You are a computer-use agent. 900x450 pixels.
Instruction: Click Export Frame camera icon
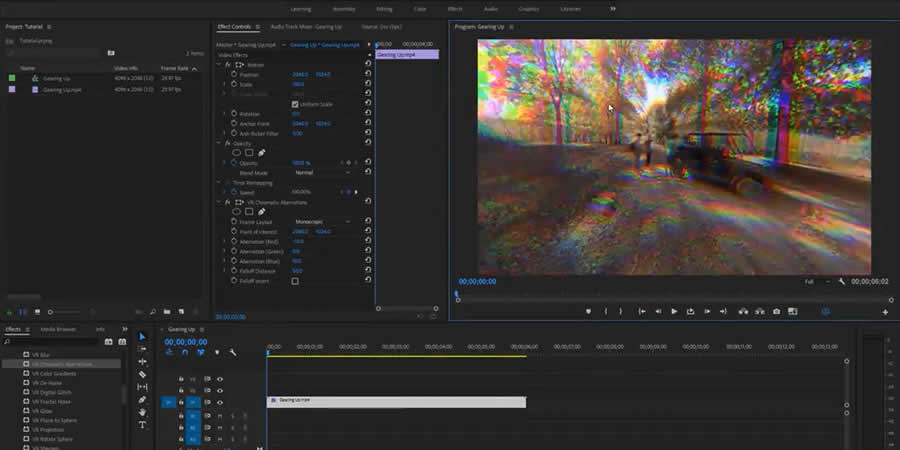(776, 311)
